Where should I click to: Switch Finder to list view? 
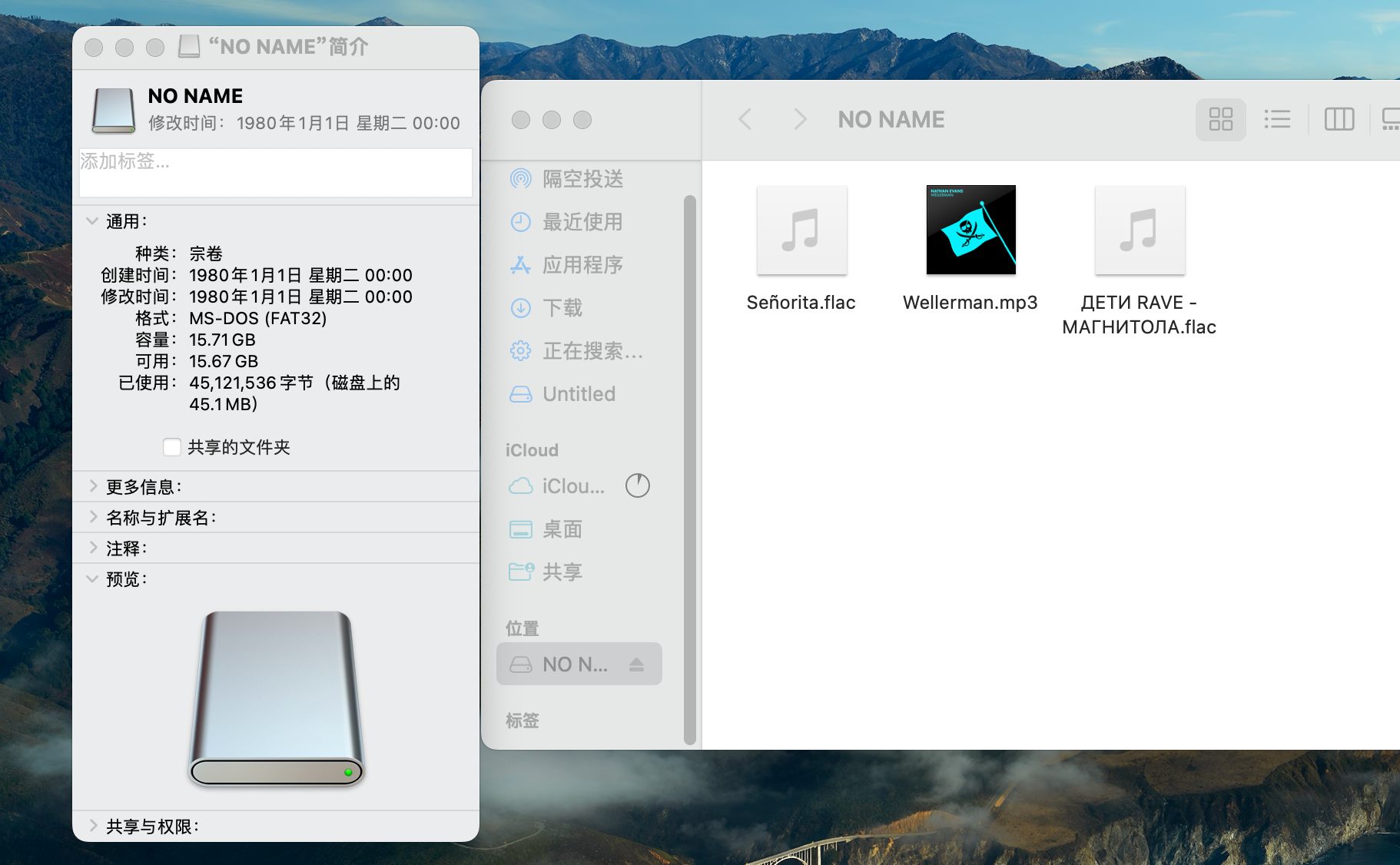tap(1278, 119)
